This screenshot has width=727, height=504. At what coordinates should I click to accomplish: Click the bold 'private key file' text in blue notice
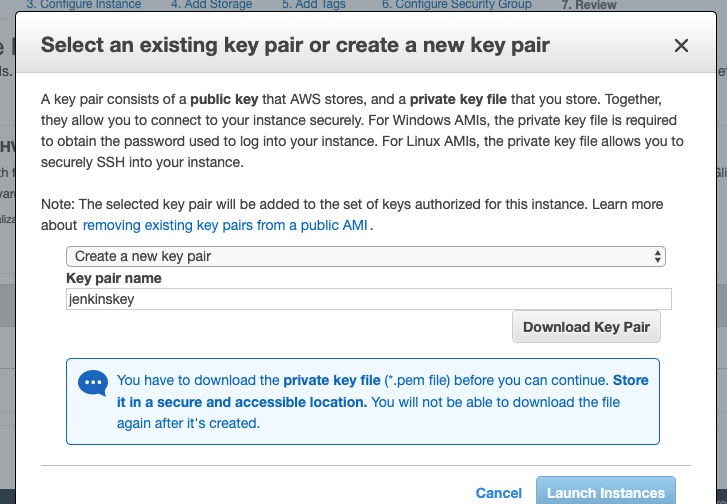(332, 380)
